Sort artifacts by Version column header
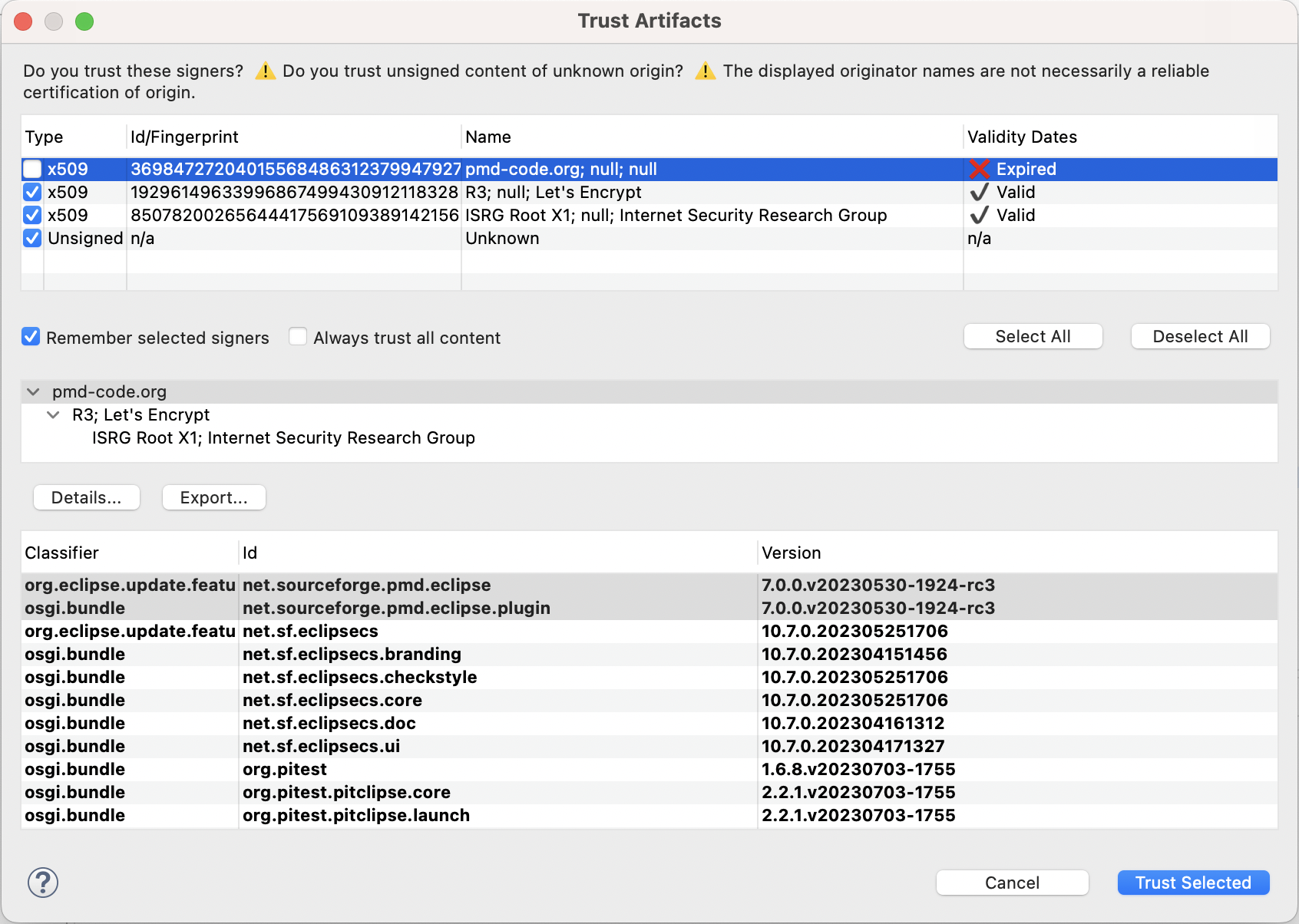 791,553
